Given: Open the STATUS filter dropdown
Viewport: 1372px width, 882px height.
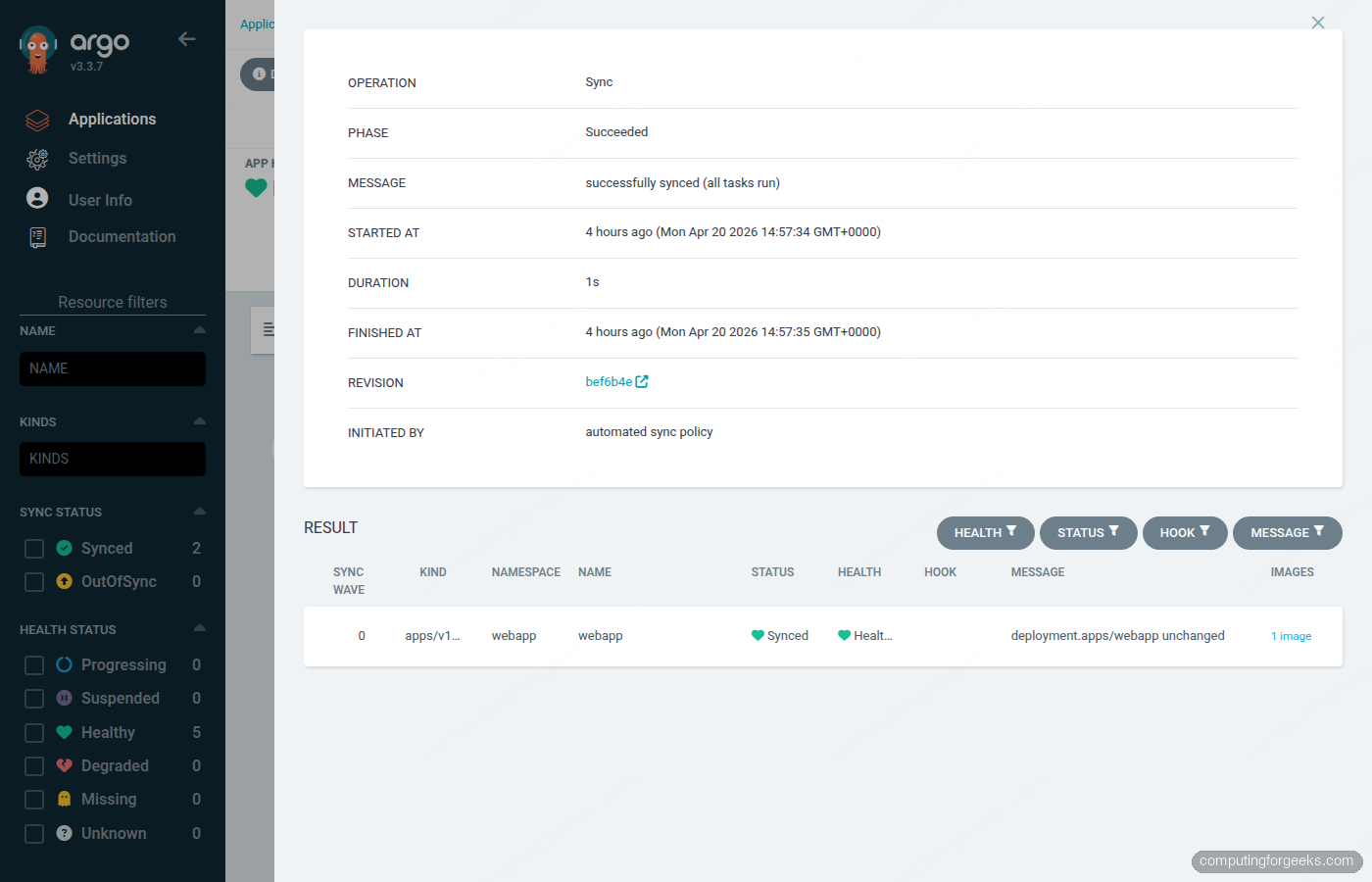Looking at the screenshot, I should [1088, 533].
